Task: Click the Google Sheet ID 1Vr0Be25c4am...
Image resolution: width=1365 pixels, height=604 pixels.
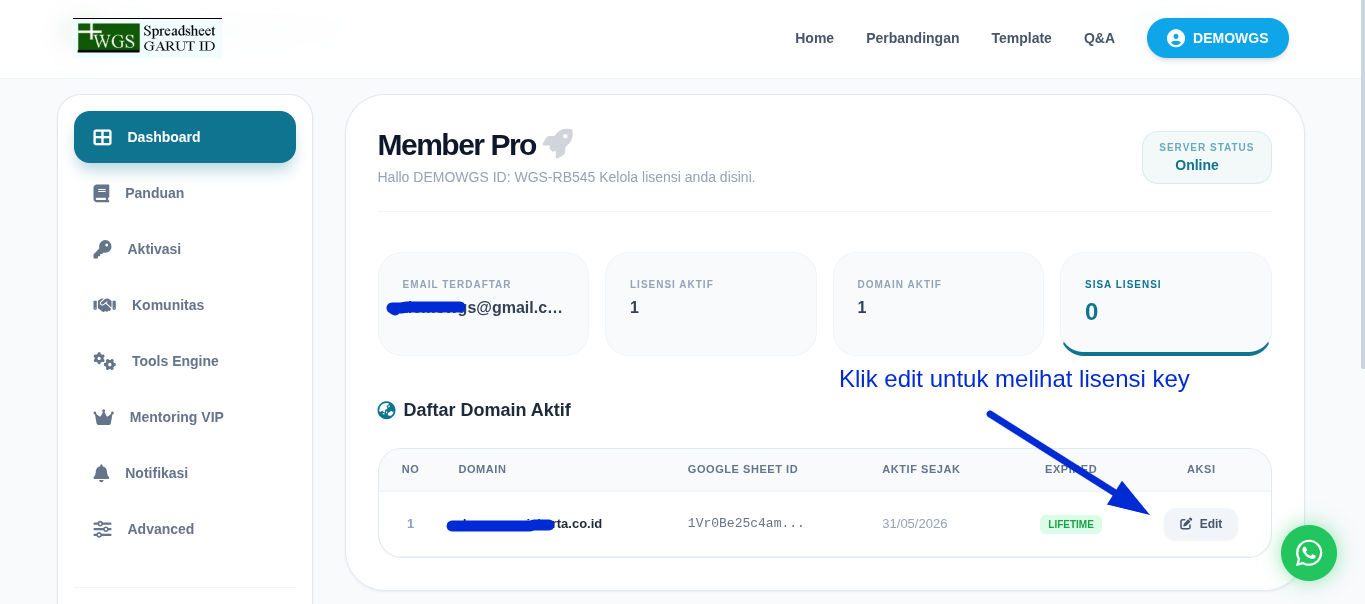Action: coord(746,524)
